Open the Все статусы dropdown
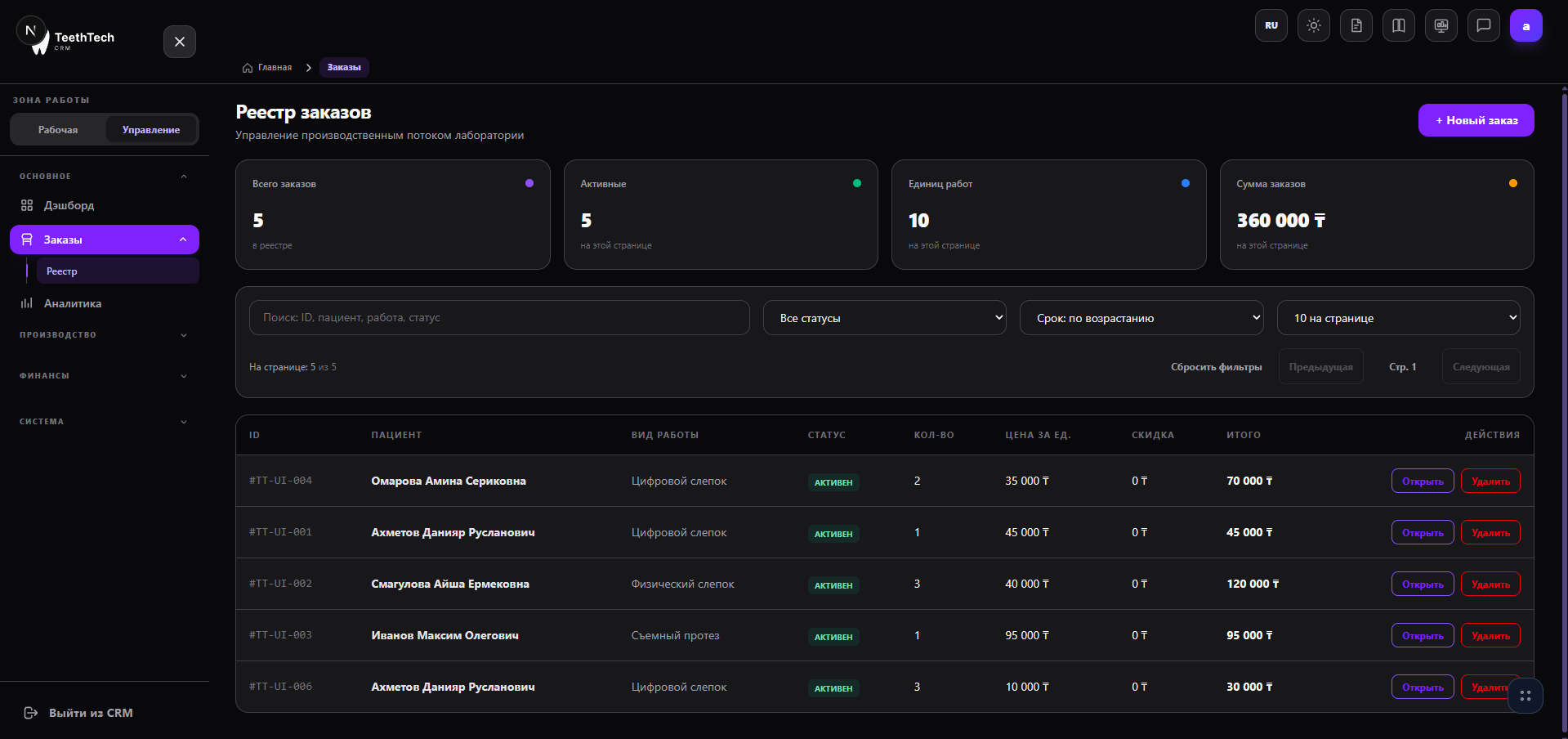Viewport: 1568px width, 739px height. coord(885,318)
